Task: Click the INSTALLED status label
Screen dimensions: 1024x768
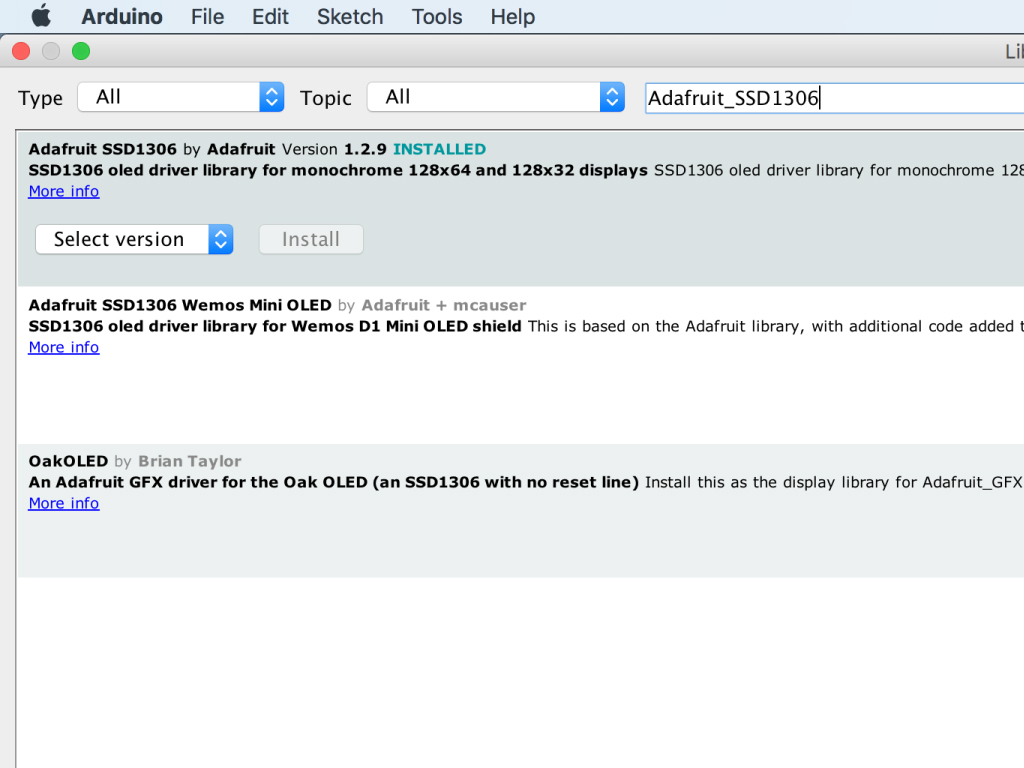Action: (440, 149)
